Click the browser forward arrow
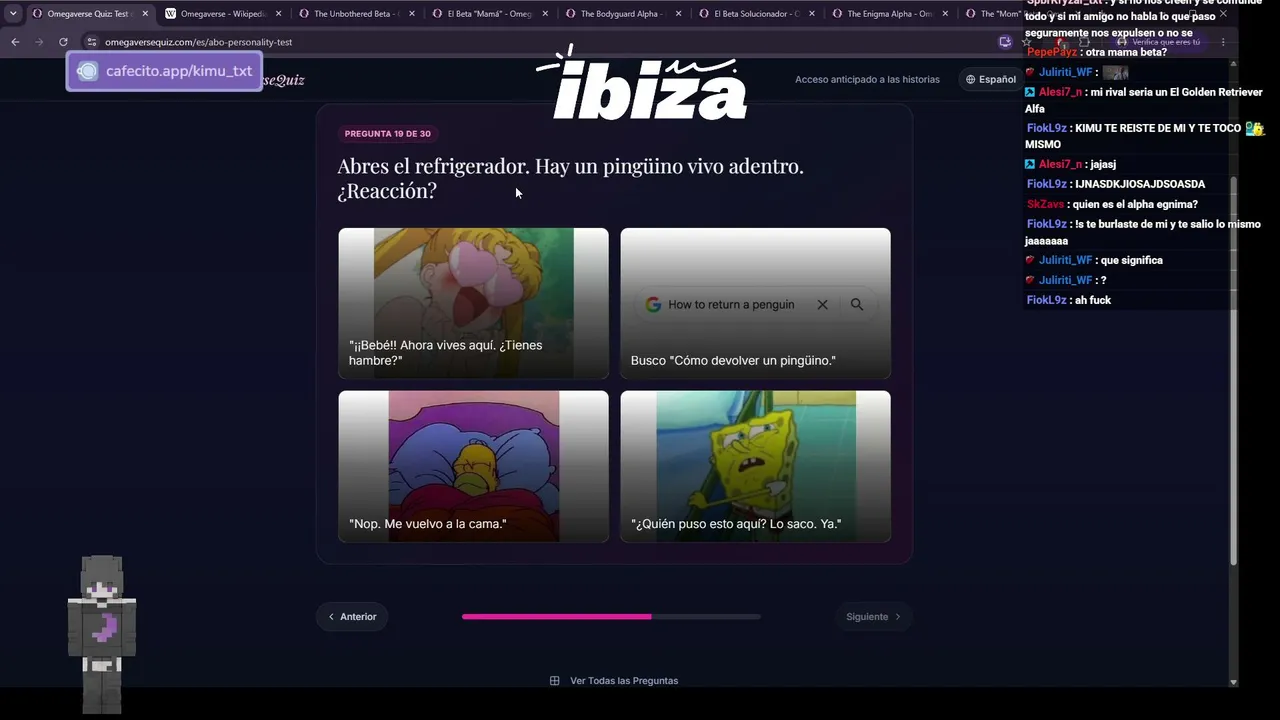Viewport: 1280px width, 720px height. [39, 42]
